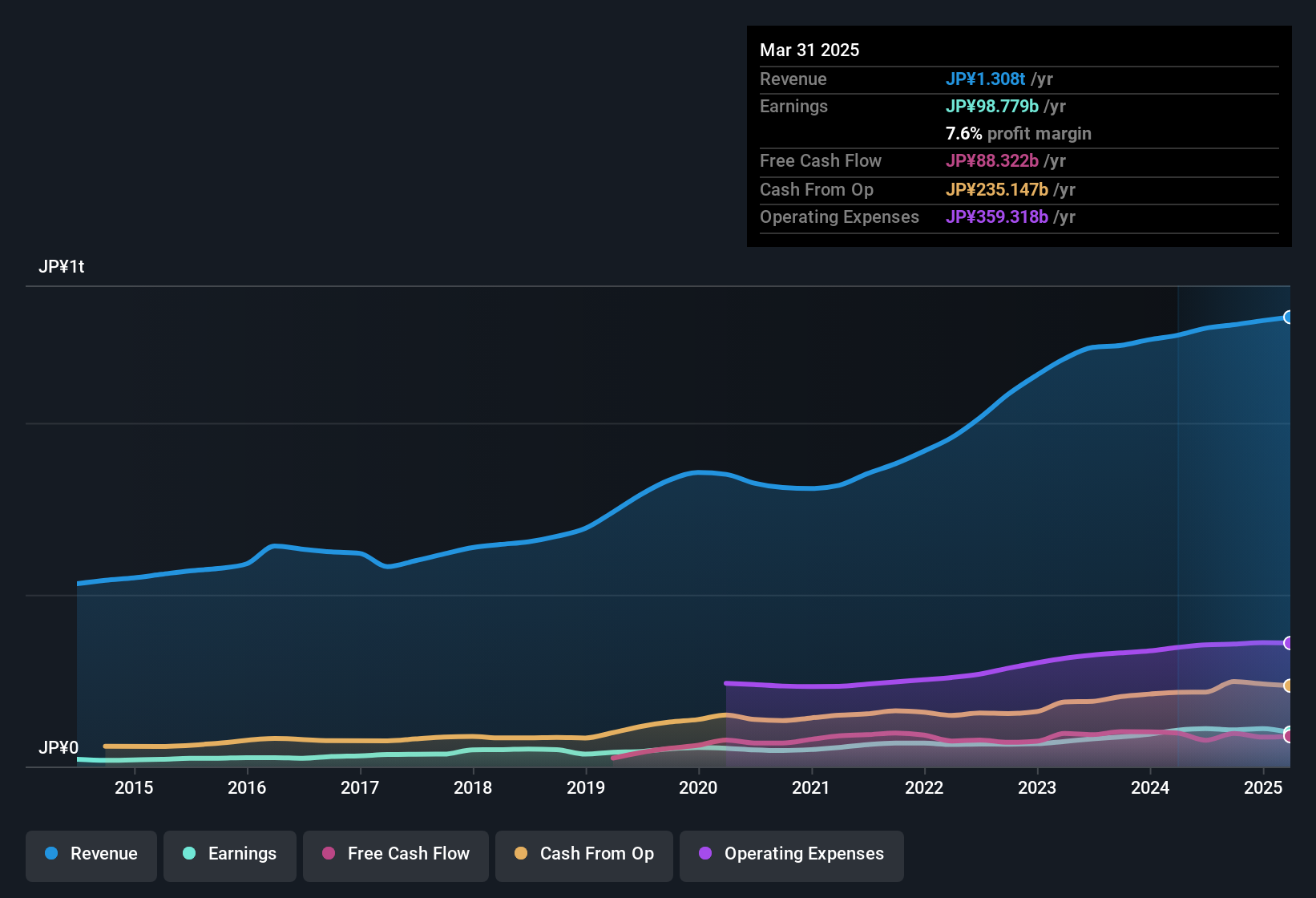Select the Cash From Op legend label
1316x898 pixels.
pyautogui.click(x=597, y=854)
